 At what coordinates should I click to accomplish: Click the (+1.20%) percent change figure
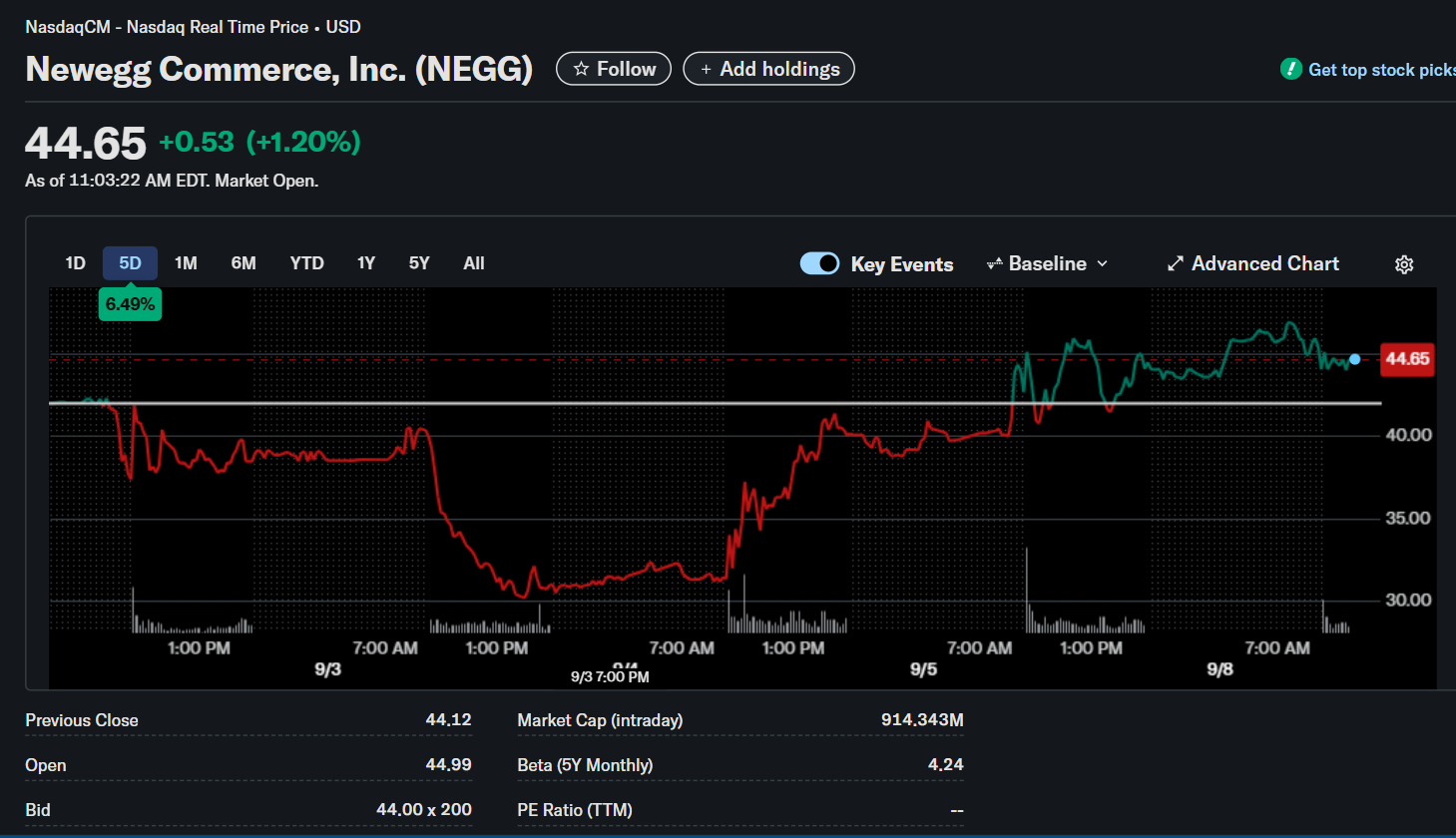[x=303, y=142]
